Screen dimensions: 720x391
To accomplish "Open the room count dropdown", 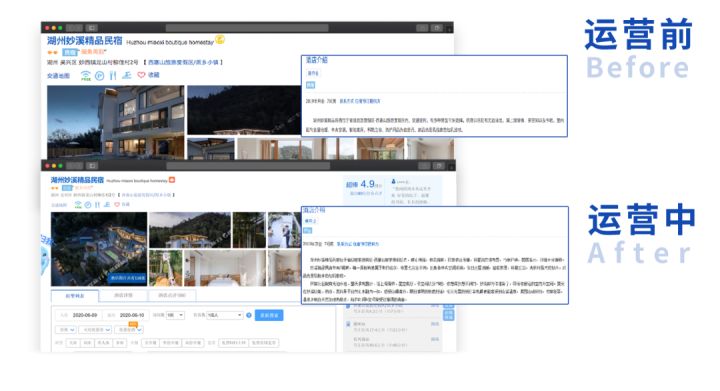I will 175,315.
